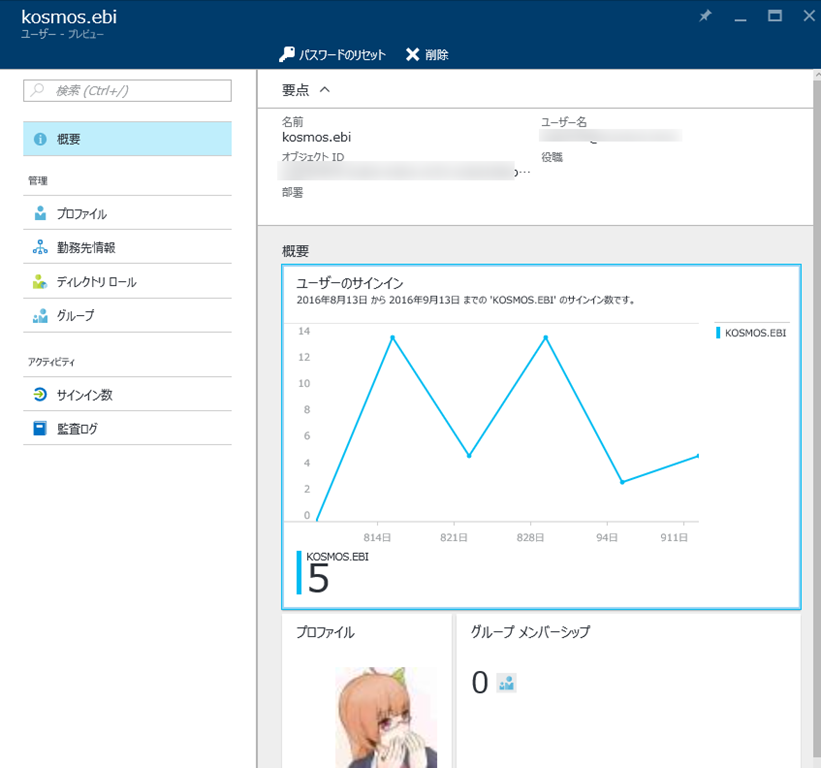
Task: Pin the blade using the pin icon
Action: pos(705,16)
